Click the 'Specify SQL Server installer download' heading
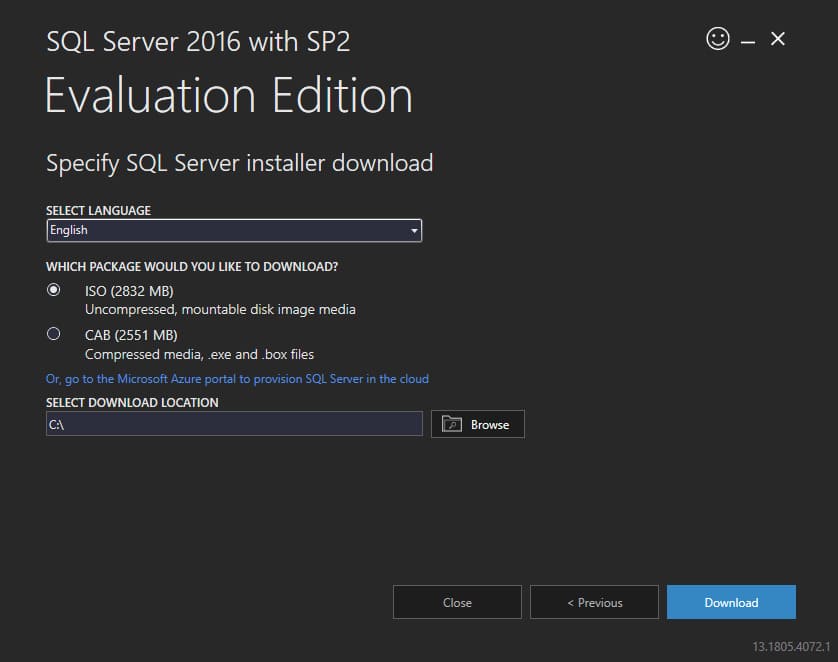The height and width of the screenshot is (662, 838). pos(239,163)
